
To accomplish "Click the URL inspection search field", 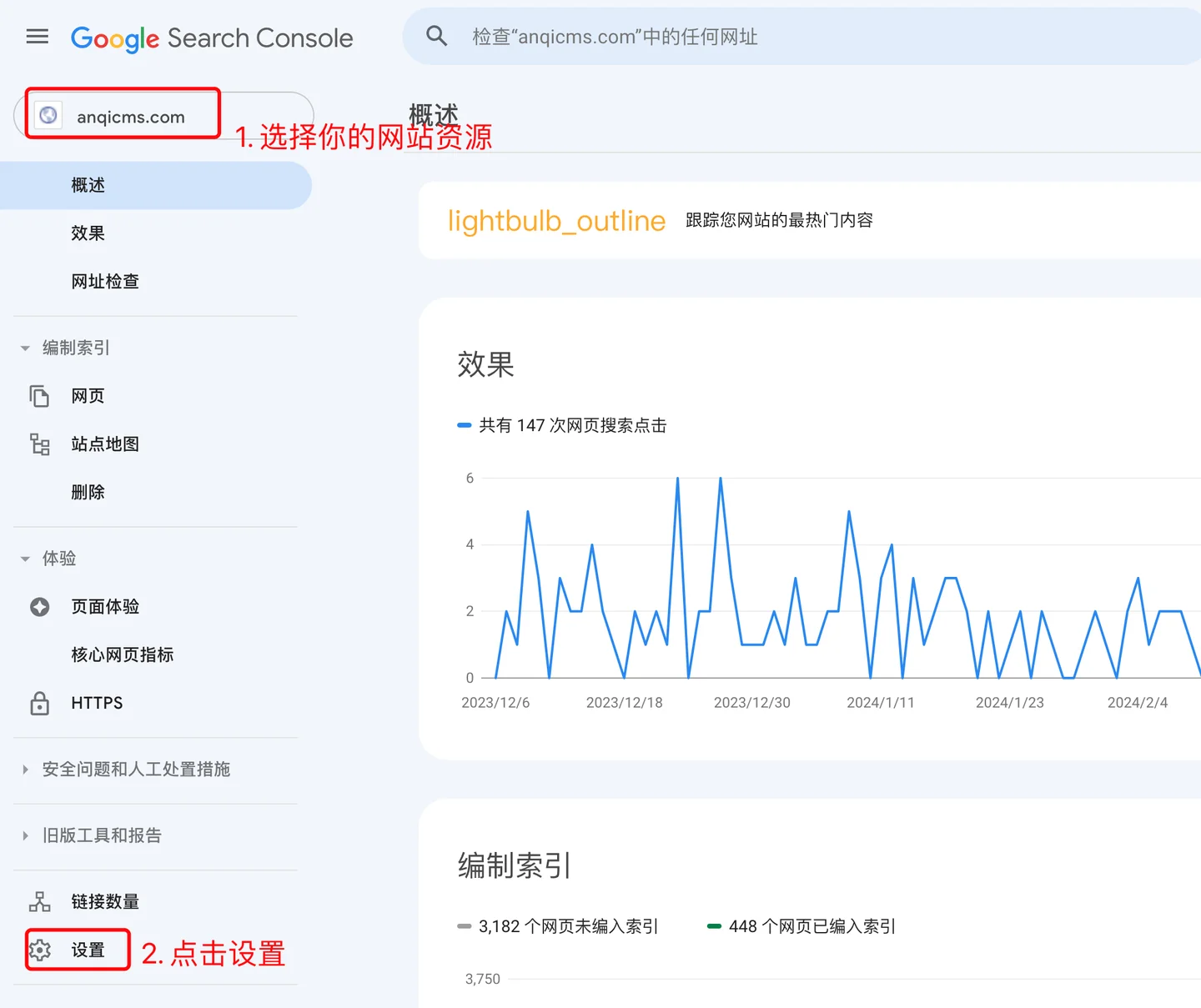I will point(802,37).
